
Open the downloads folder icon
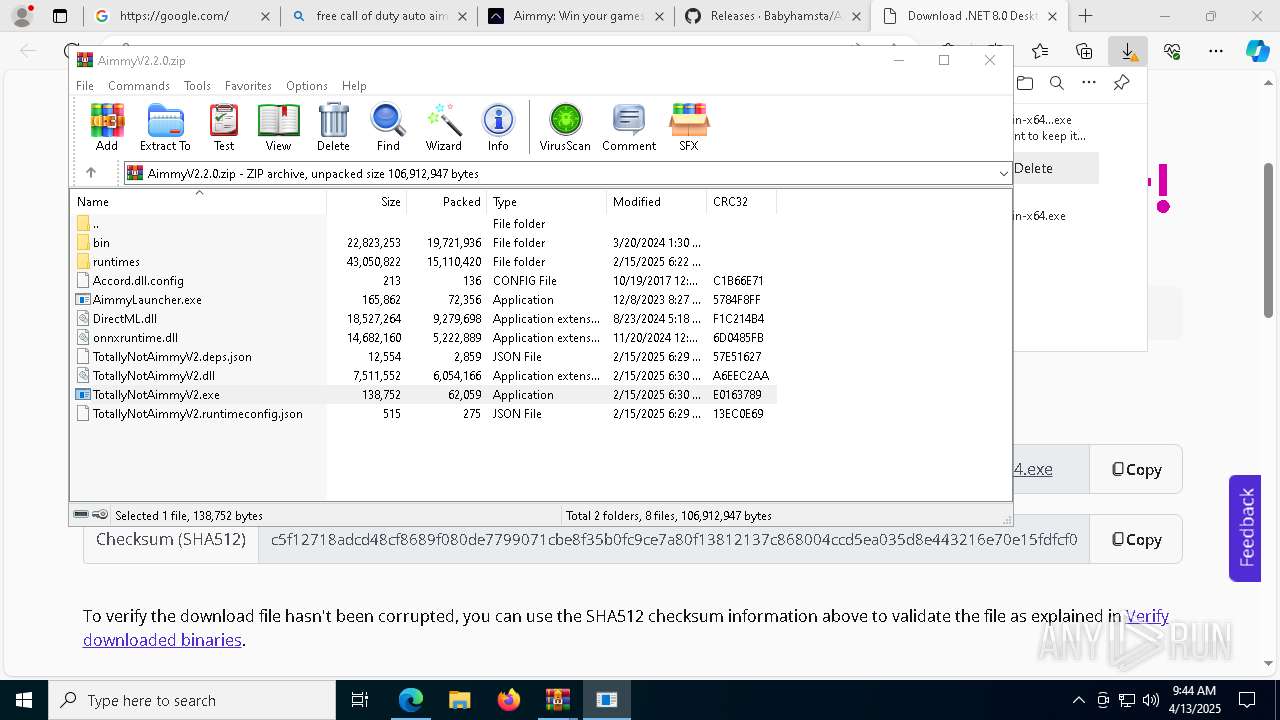click(1025, 83)
